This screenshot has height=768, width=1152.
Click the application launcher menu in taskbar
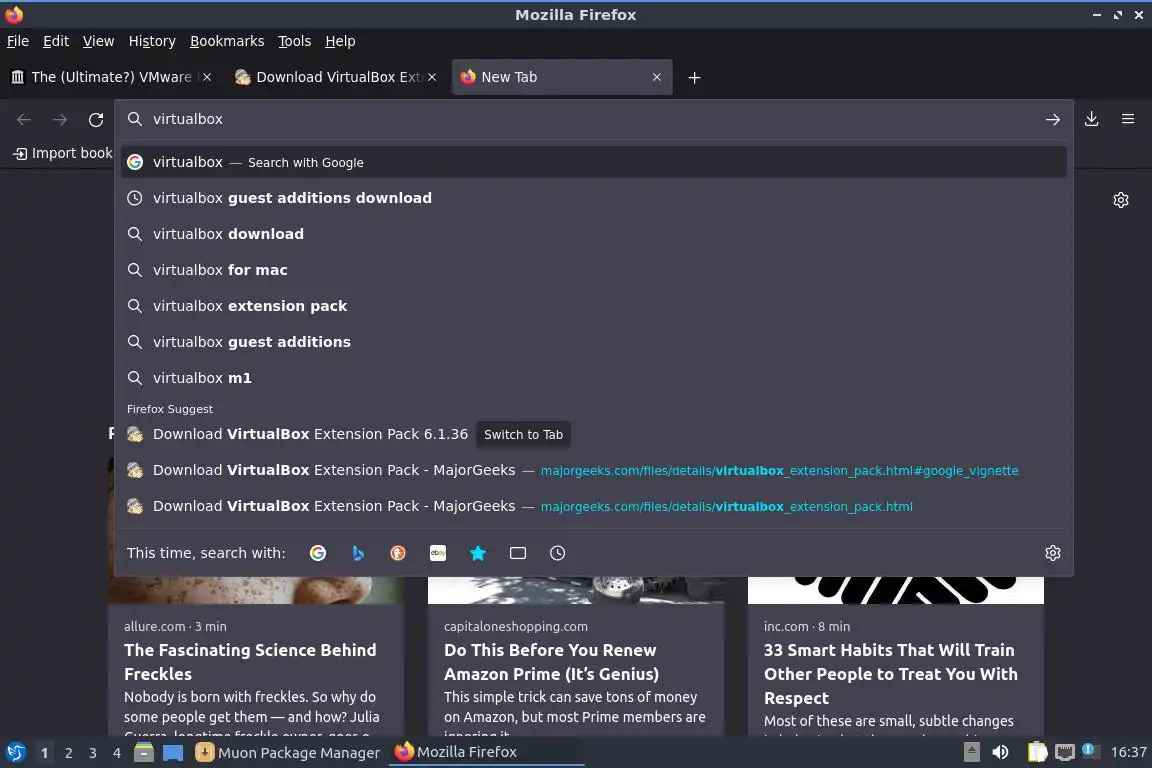(x=15, y=753)
